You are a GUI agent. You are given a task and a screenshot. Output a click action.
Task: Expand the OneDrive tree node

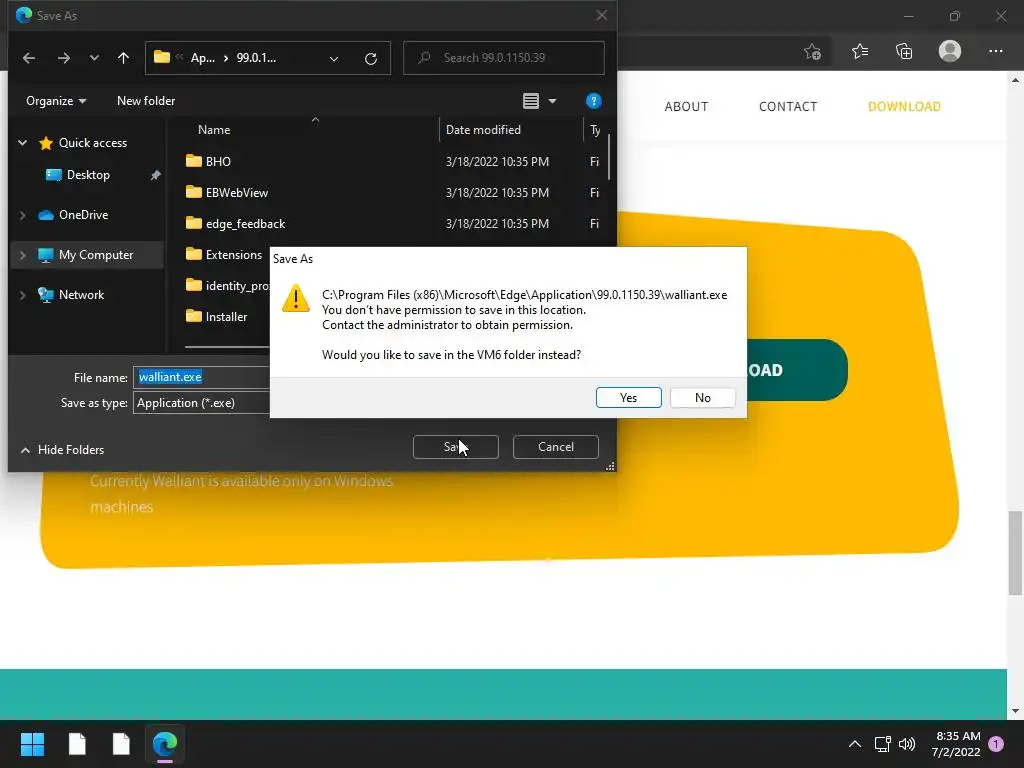pos(23,215)
